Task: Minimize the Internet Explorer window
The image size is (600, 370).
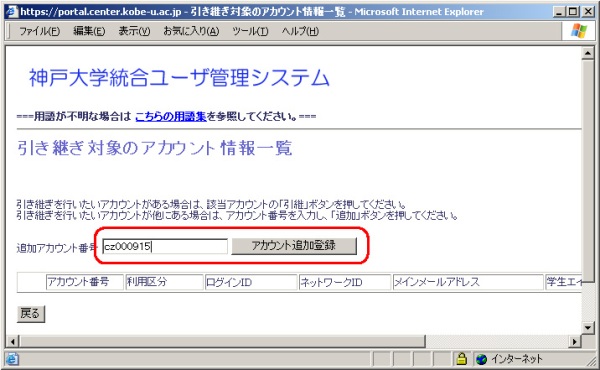Action: pos(560,12)
